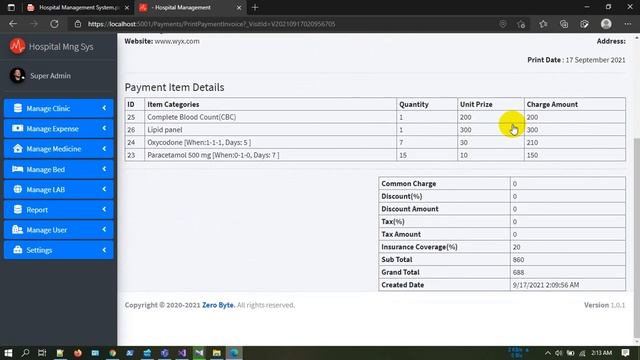
Task: Close the '- Hospital Management' tab
Action: 239,7
